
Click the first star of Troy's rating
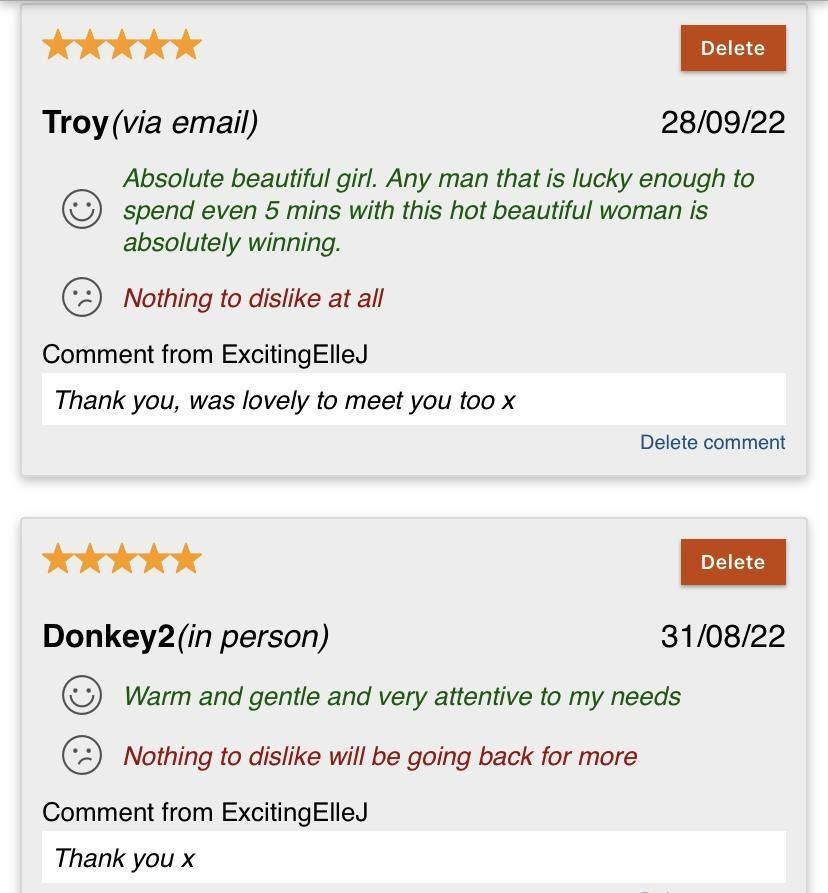(58, 45)
